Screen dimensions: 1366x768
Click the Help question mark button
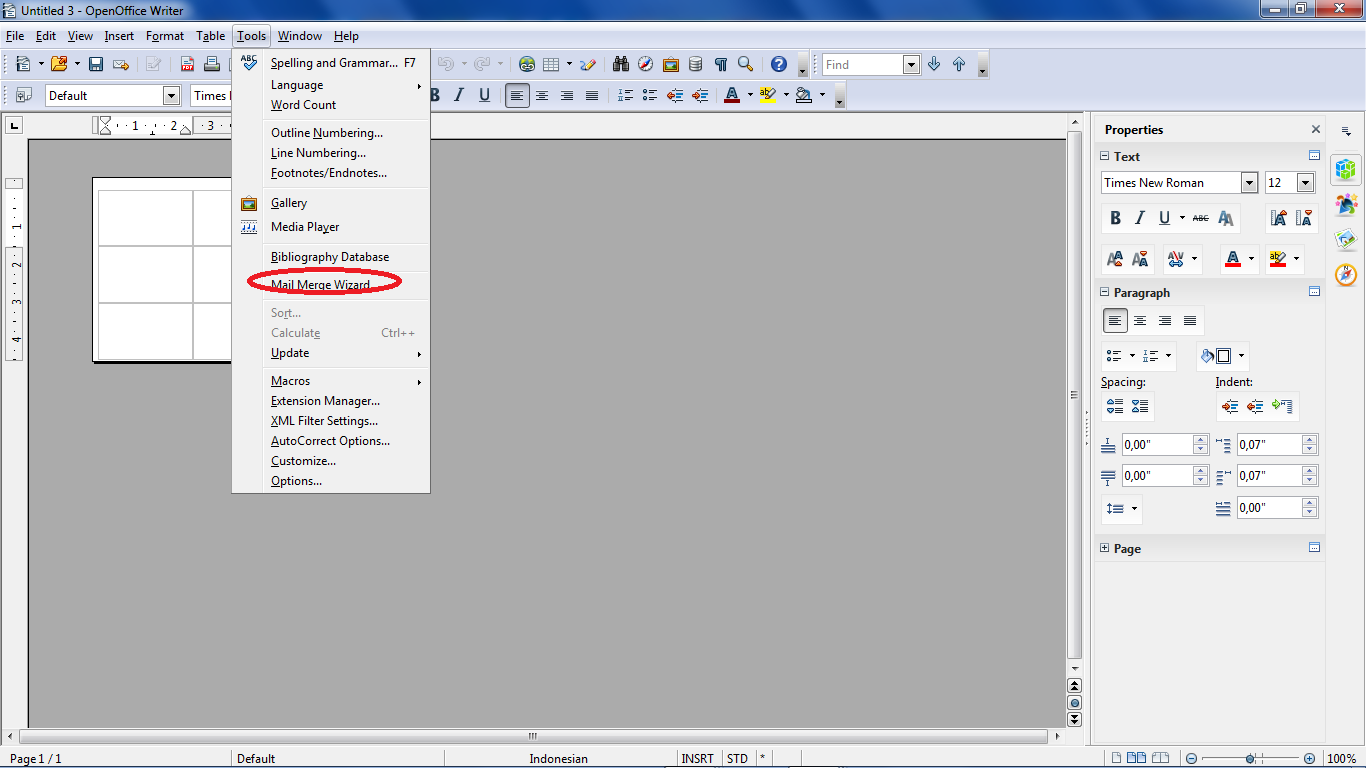[x=778, y=63]
